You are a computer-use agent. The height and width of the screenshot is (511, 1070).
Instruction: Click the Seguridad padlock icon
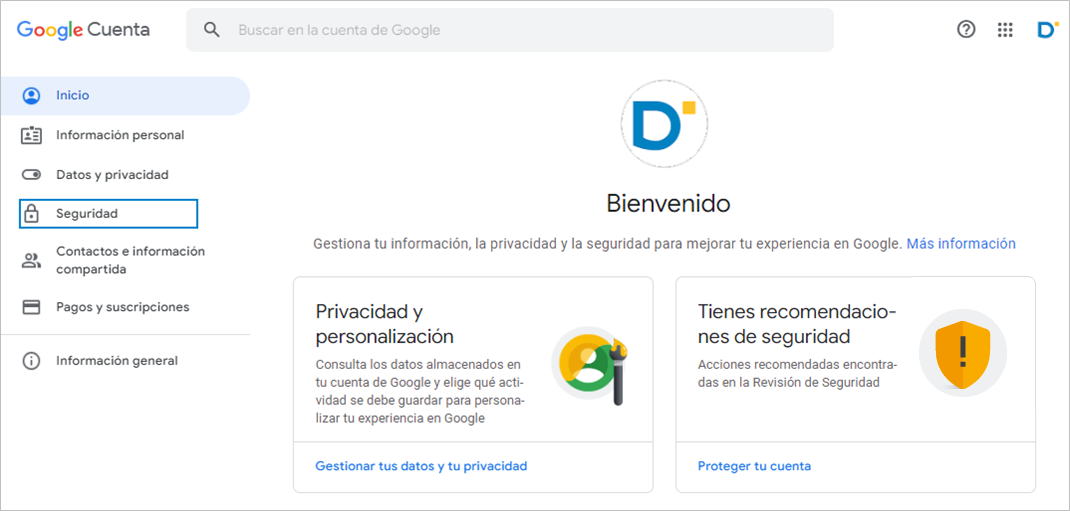click(x=31, y=214)
